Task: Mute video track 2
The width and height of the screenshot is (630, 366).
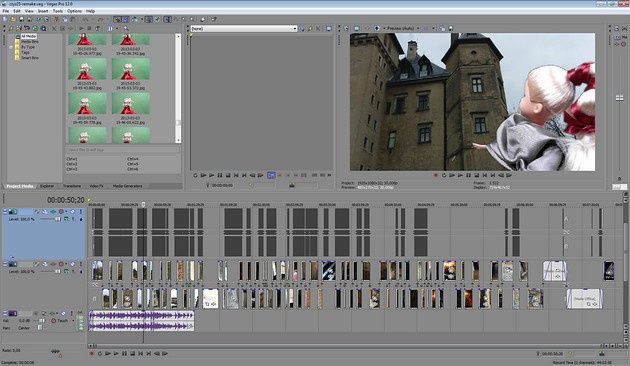Action: click(x=73, y=264)
